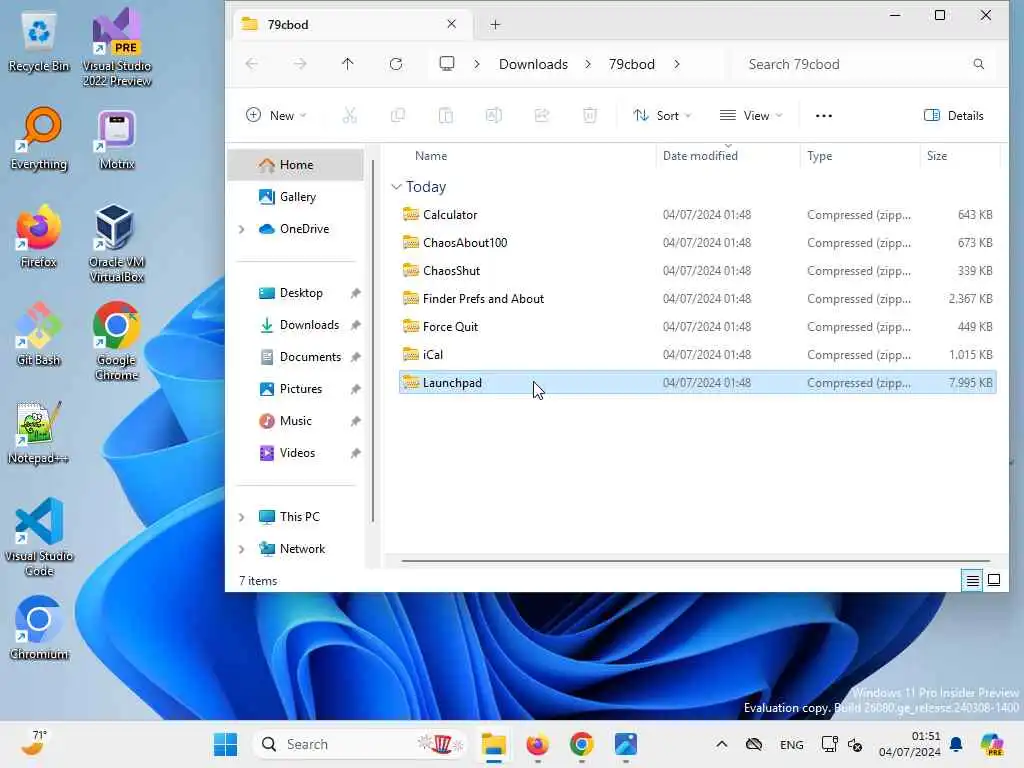Screen dimensions: 1024x768
Task: Open the New item dropdown
Action: [276, 116]
